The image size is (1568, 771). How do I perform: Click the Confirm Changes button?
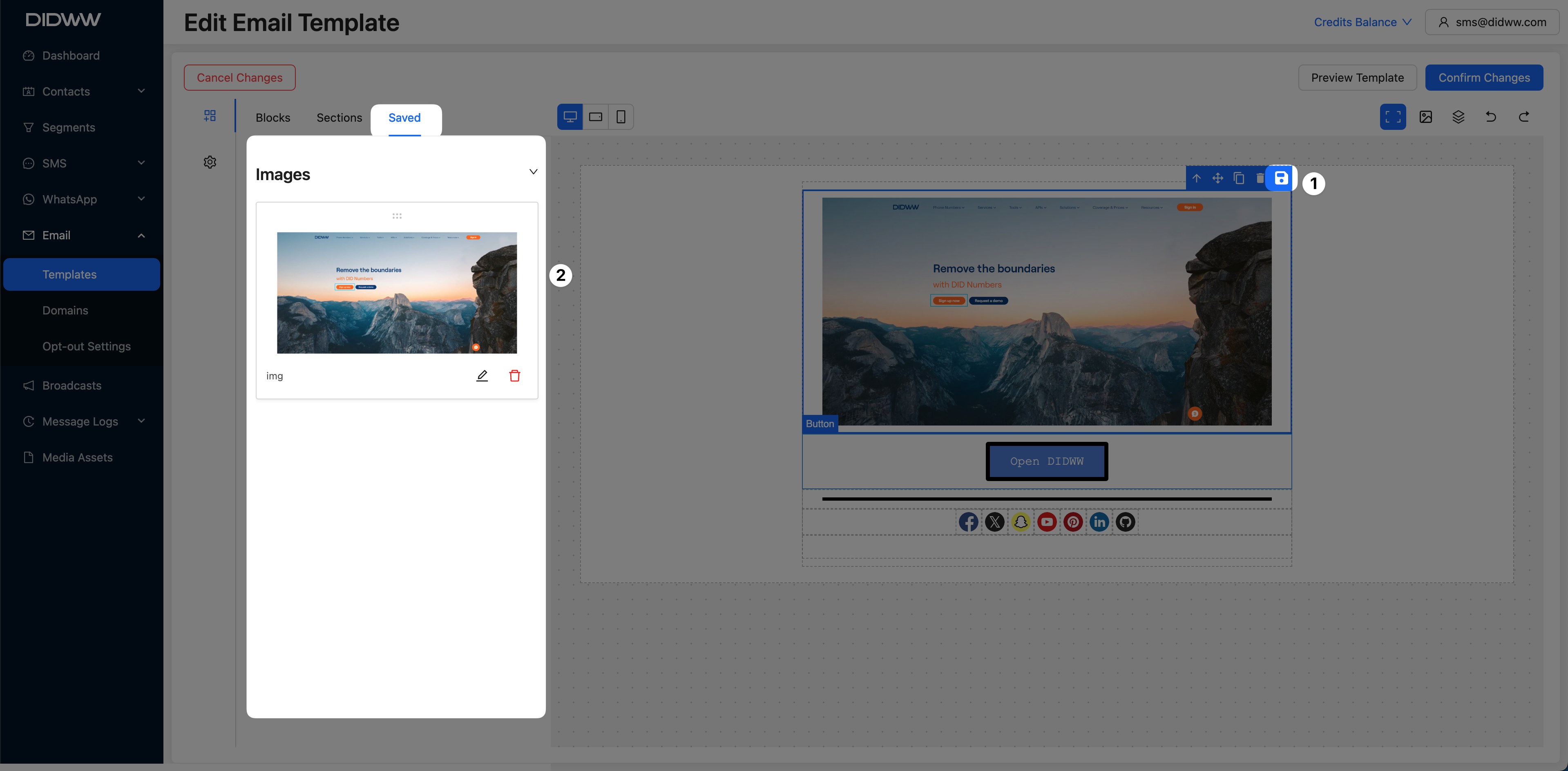[x=1483, y=78]
